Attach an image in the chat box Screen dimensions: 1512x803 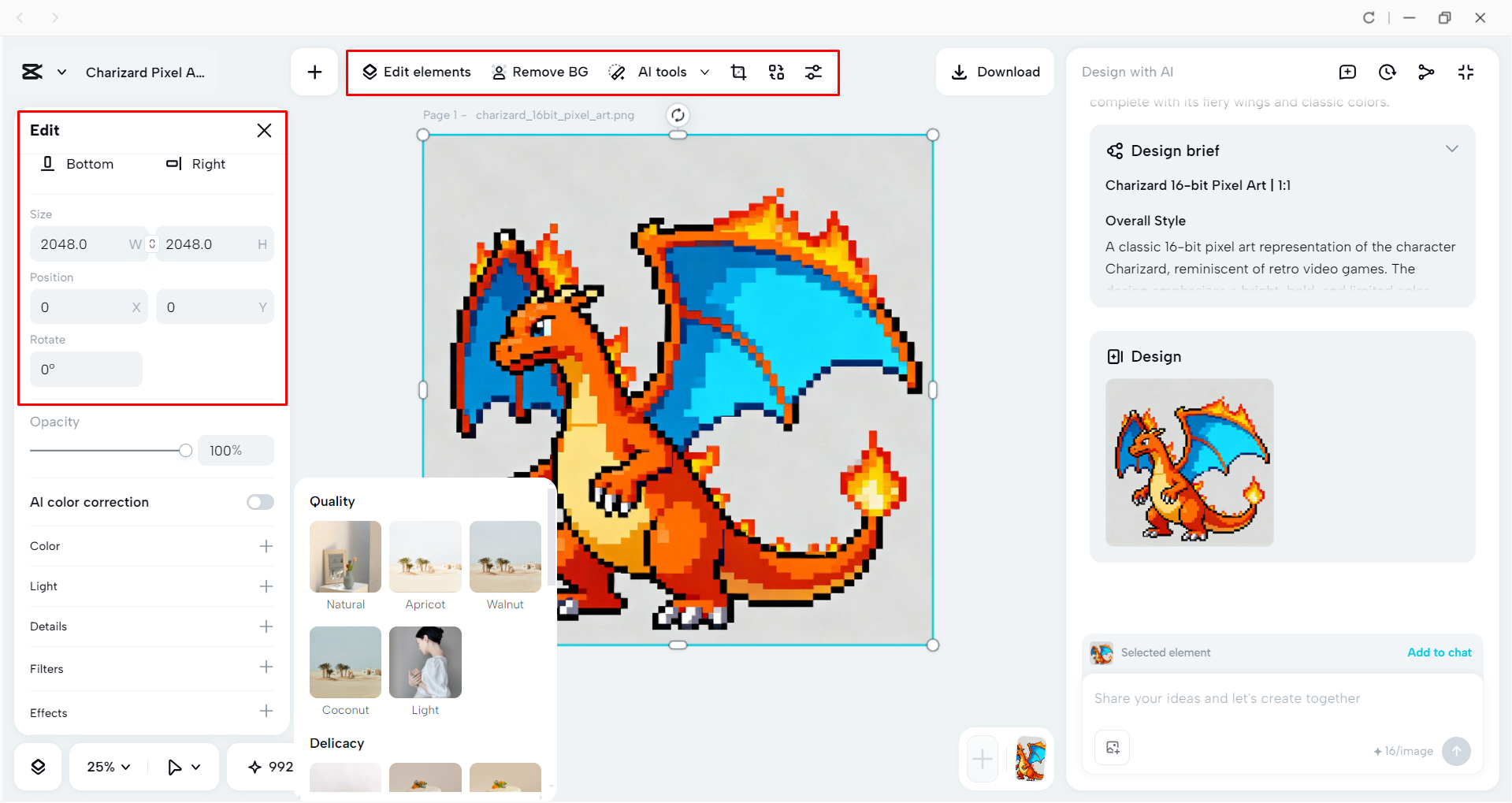click(1112, 747)
